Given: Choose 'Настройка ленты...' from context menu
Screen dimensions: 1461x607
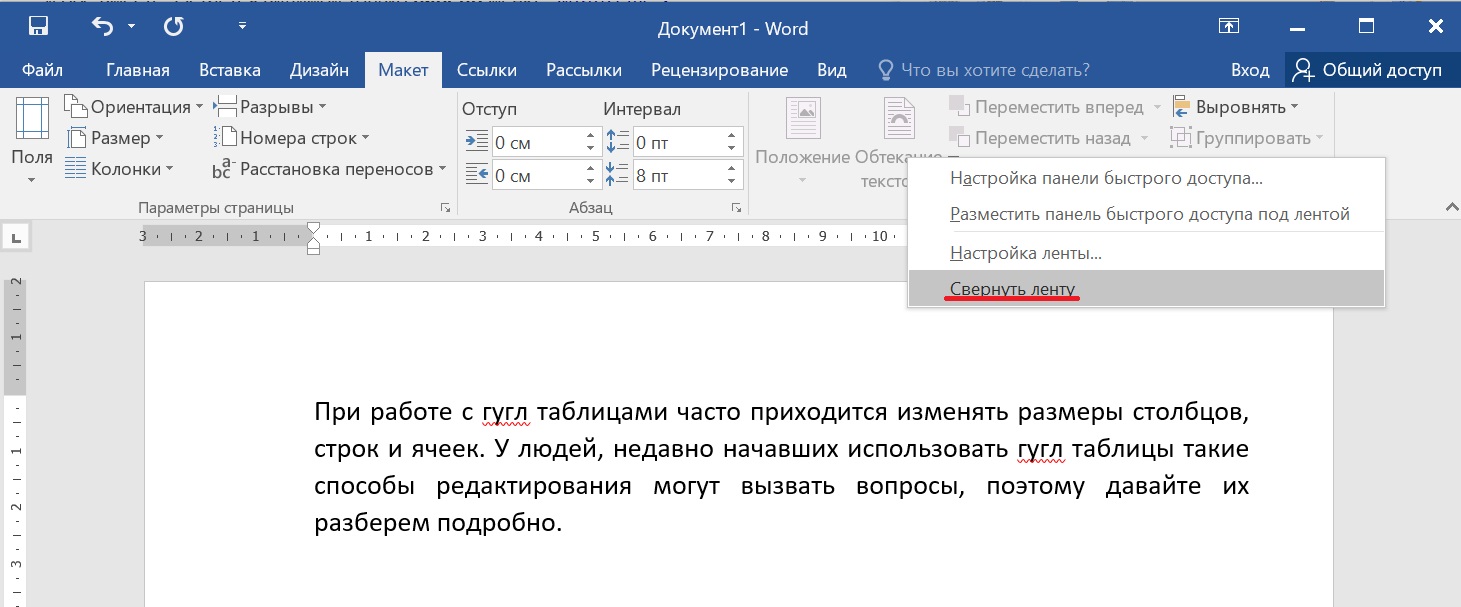Looking at the screenshot, I should [1146, 253].
